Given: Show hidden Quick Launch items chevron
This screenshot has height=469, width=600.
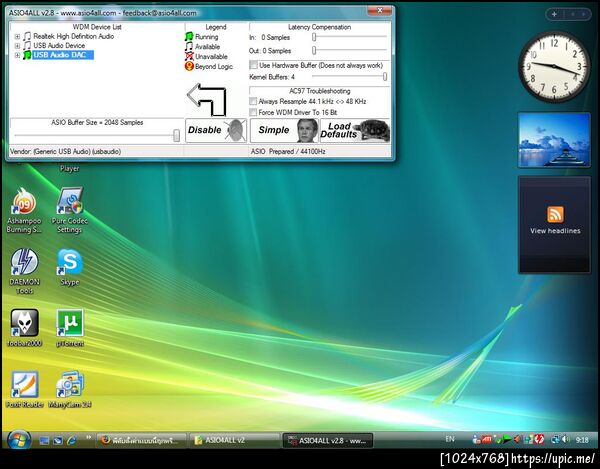Looking at the screenshot, I should [89, 437].
